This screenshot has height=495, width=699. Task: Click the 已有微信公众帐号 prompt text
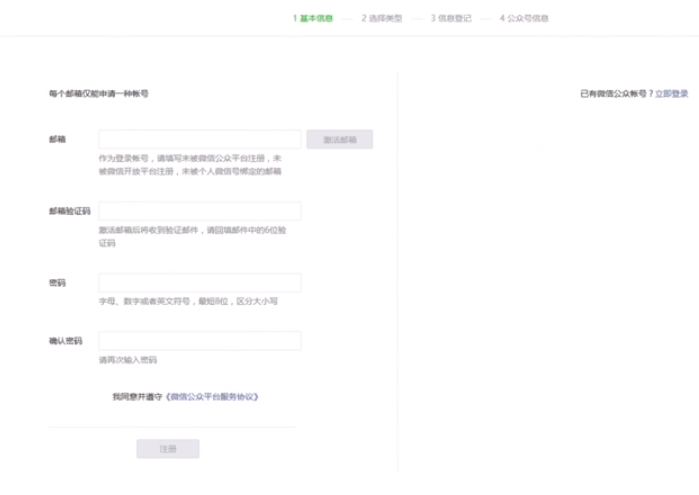615,93
